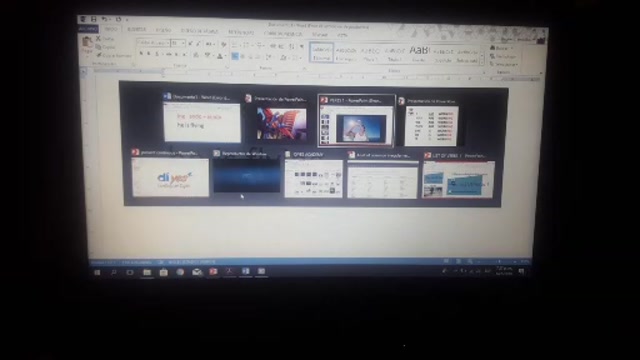Screen dimensions: 640x360
Task: Switch to the Insertar ribbon tab
Action: 137,29
